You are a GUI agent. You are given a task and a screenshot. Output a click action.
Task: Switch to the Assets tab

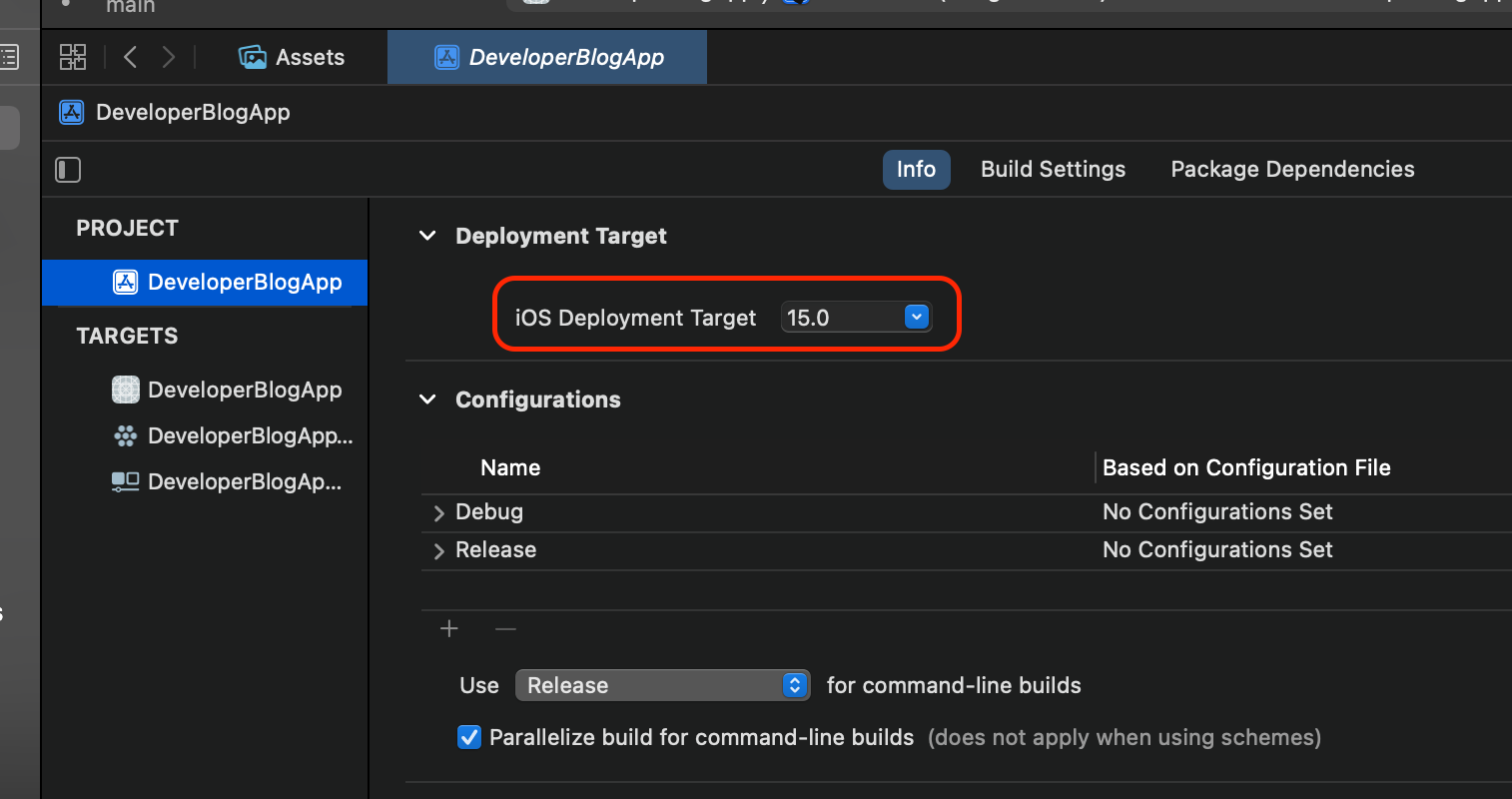click(x=292, y=57)
